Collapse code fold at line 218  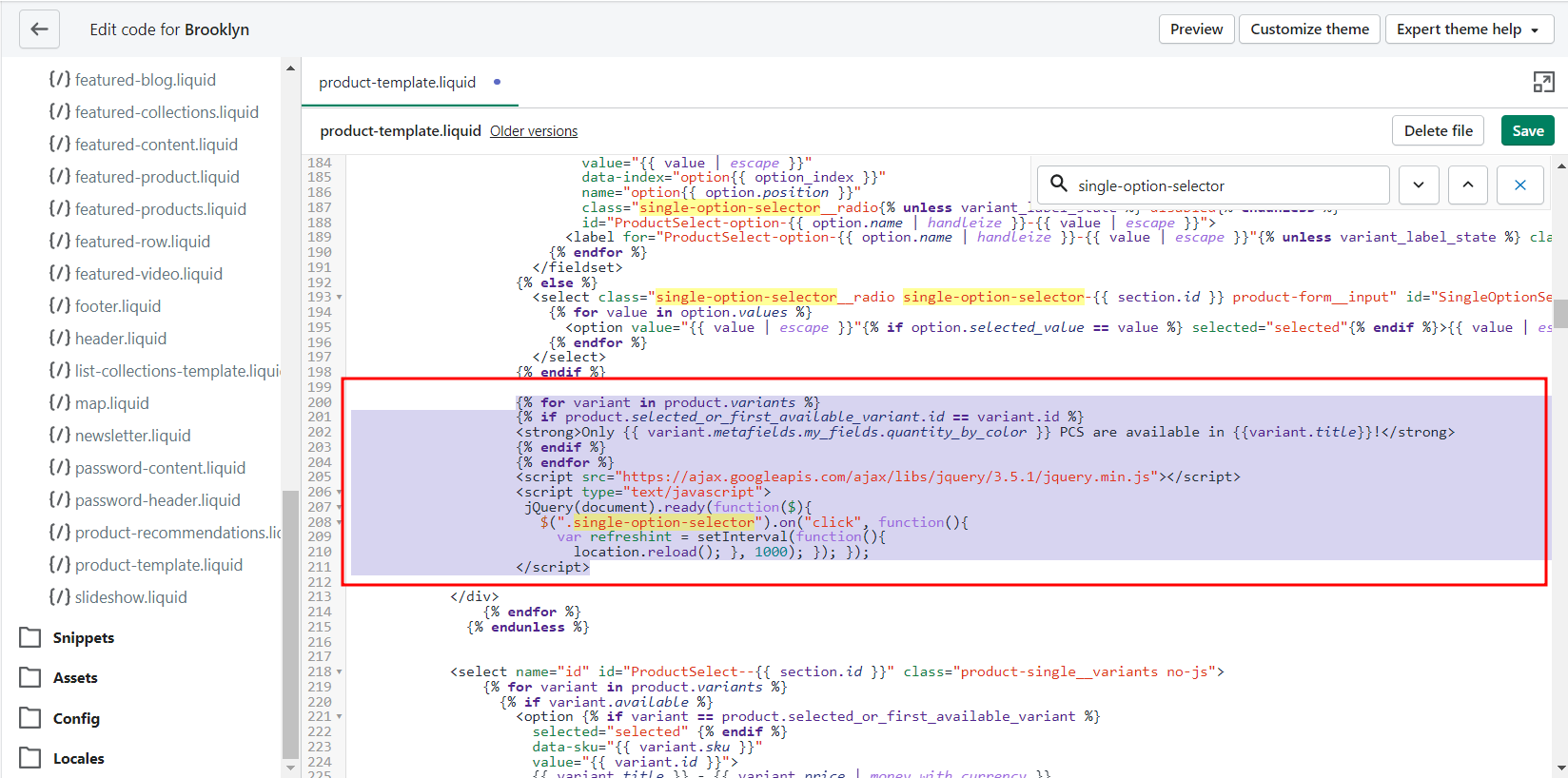pyautogui.click(x=339, y=672)
